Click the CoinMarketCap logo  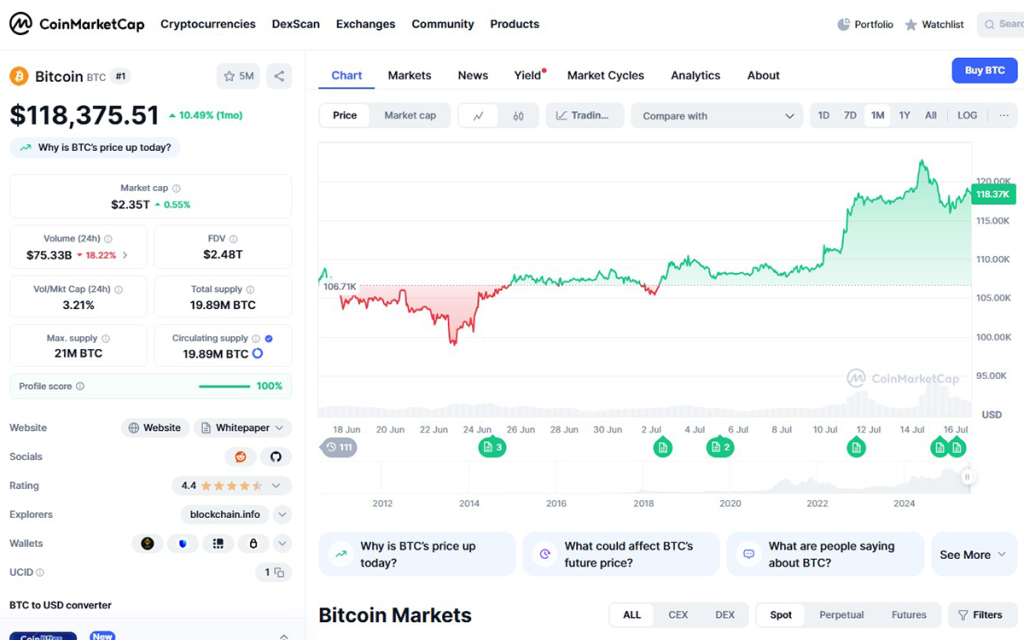click(76, 24)
